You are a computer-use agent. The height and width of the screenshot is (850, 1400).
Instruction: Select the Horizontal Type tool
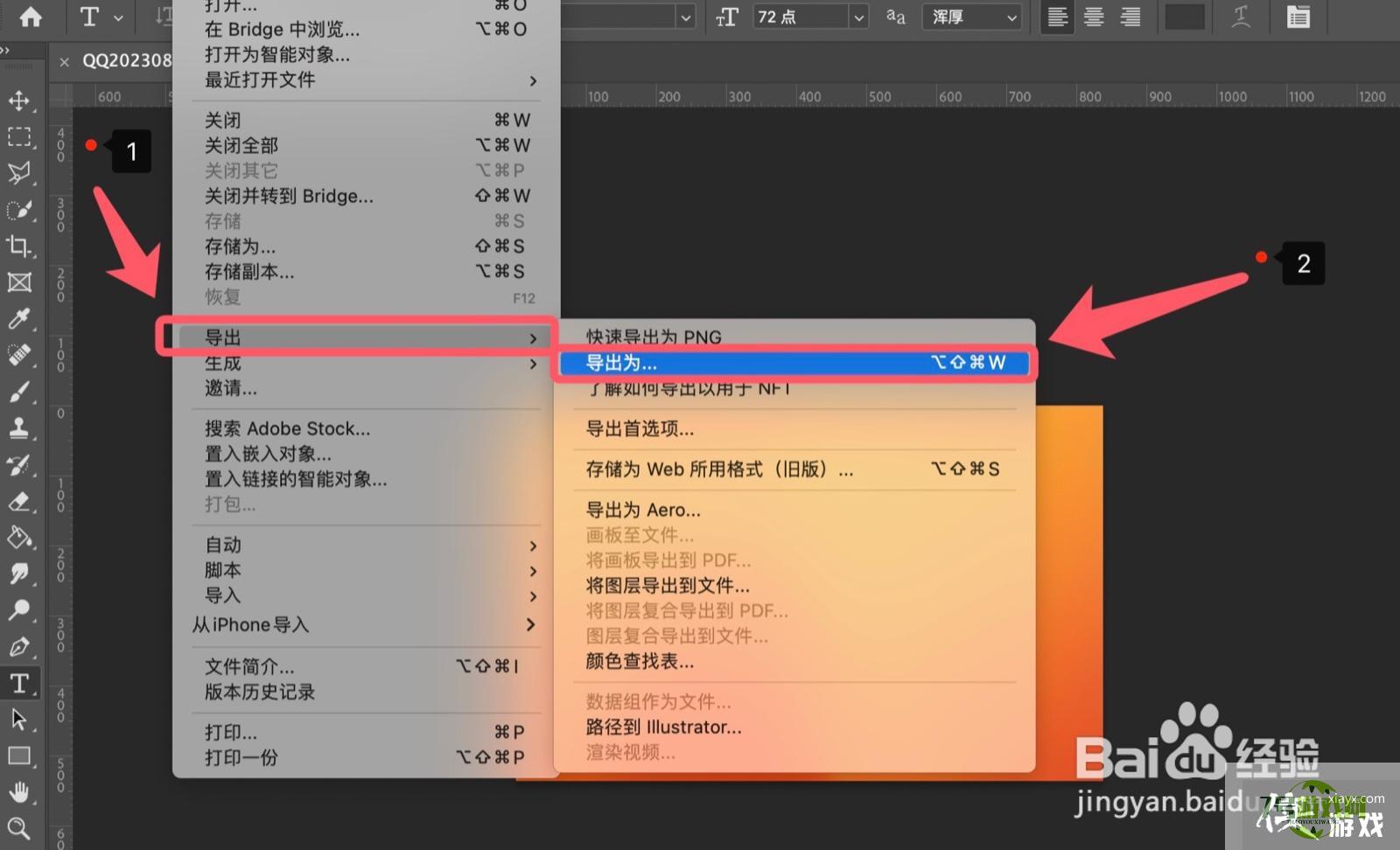[x=19, y=683]
